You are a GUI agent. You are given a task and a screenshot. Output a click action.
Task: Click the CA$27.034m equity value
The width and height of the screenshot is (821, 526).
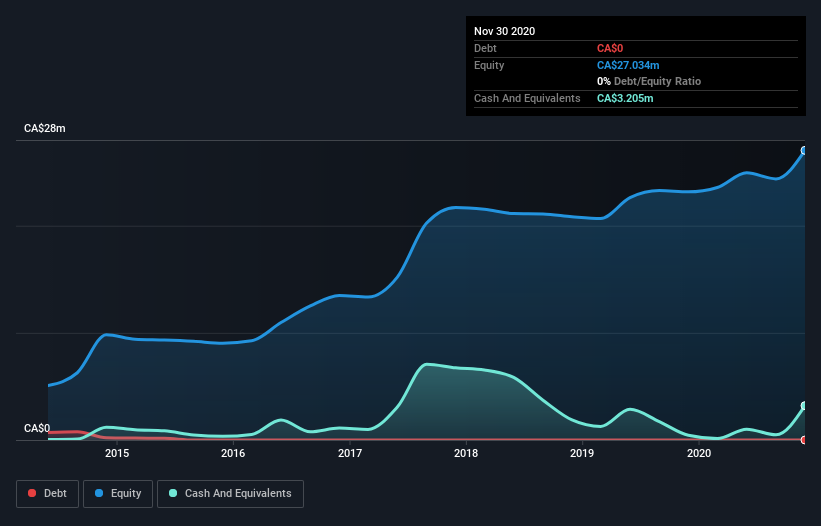(628, 65)
